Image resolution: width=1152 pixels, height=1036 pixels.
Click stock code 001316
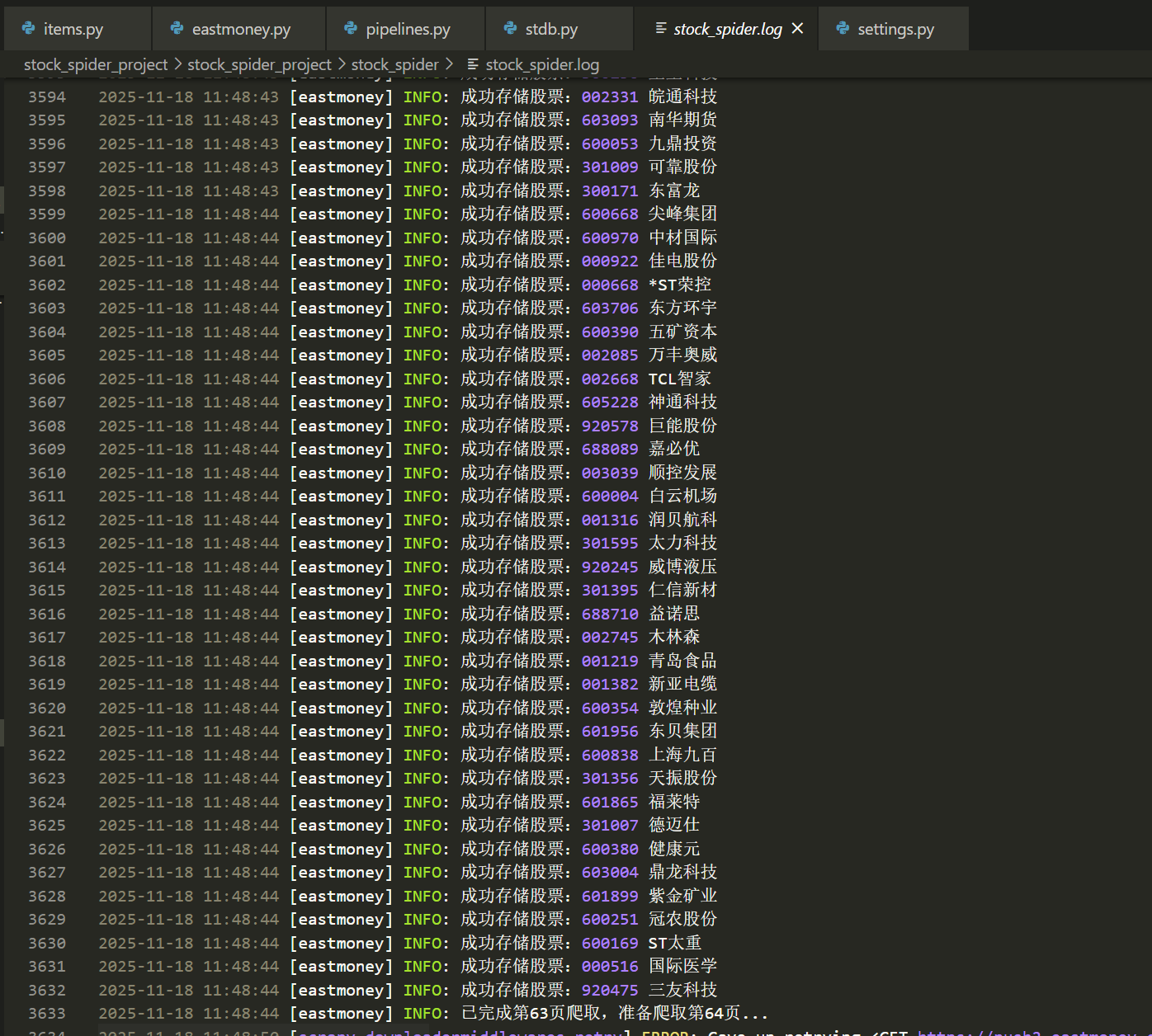(610, 520)
